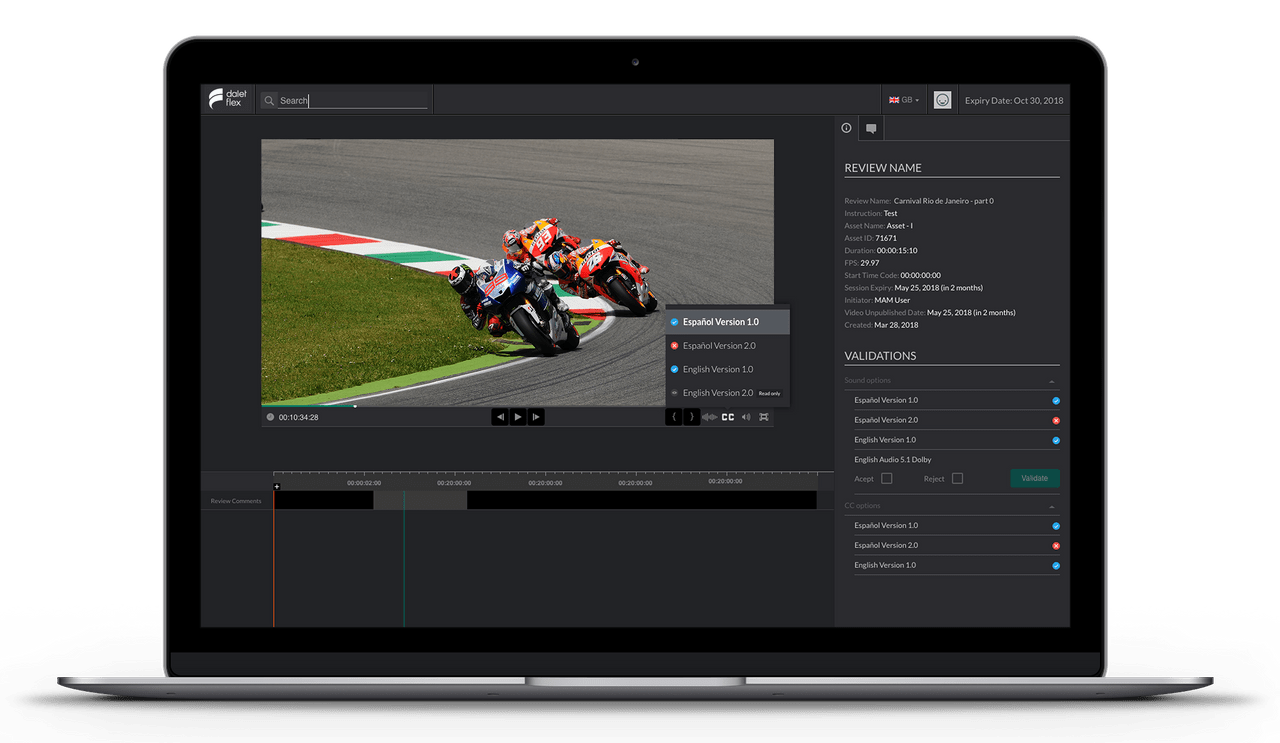
Task: Set the mark-in bracket point
Action: [674, 417]
